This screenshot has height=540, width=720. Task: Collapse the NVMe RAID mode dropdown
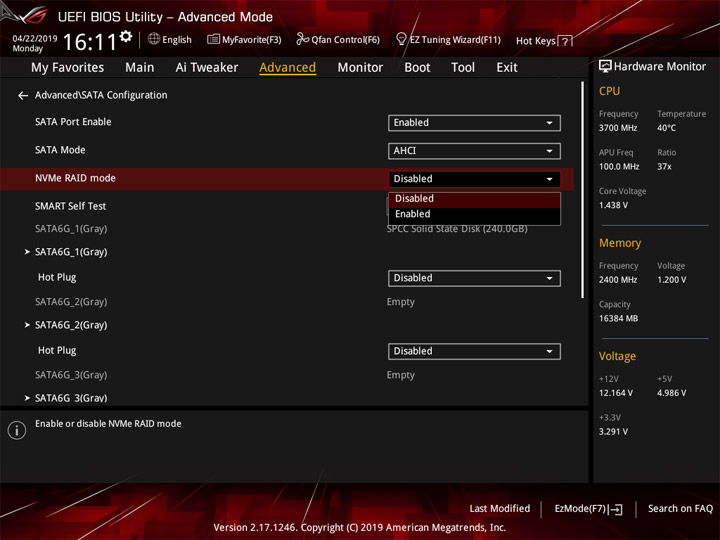point(474,179)
